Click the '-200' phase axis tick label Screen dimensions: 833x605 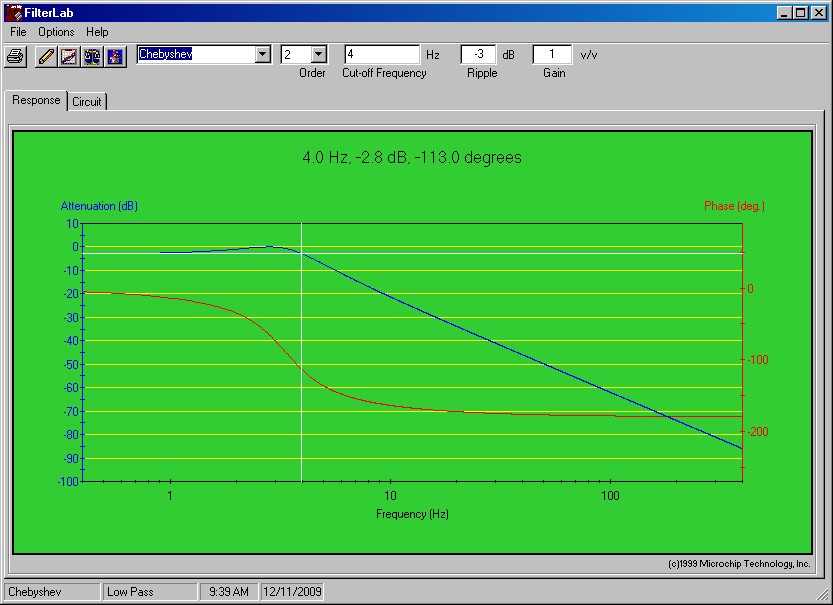point(758,431)
